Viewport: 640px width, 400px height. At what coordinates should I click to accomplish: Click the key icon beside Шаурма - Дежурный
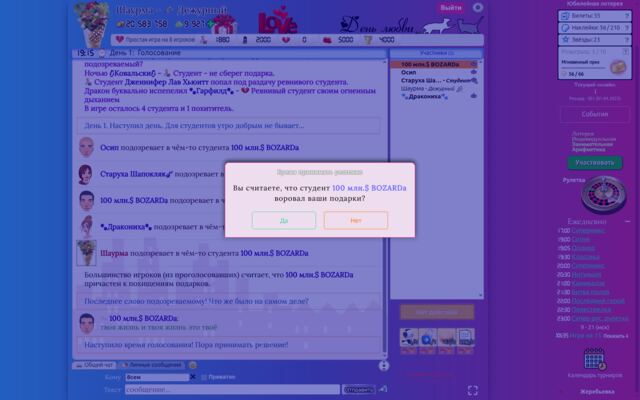coord(460,89)
